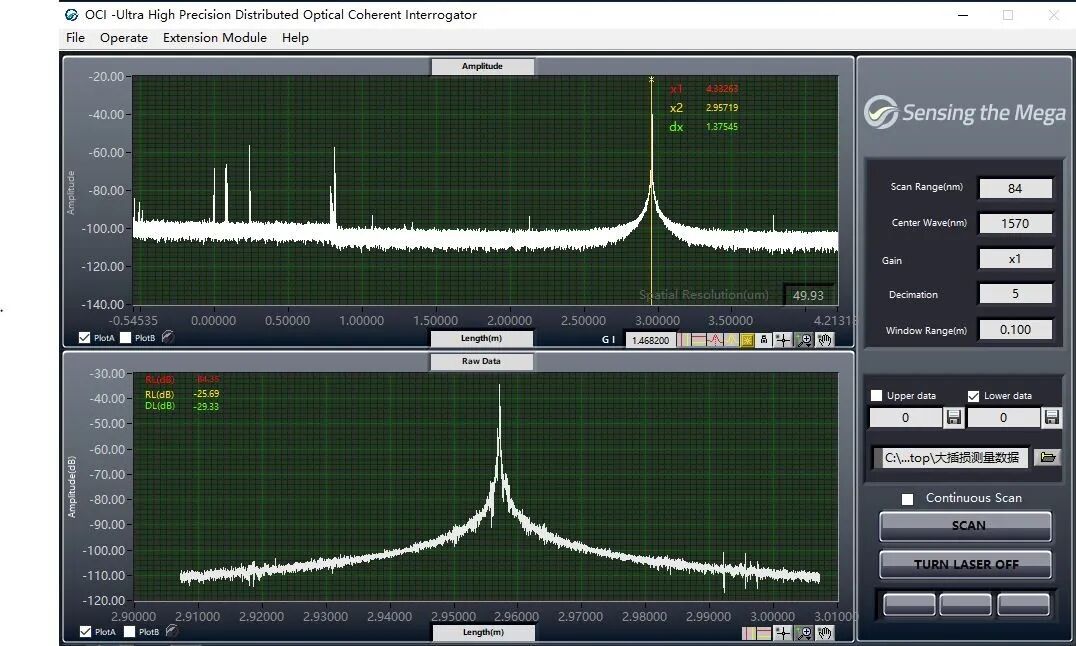The height and width of the screenshot is (646, 1076).
Task: Open the zoom tool in Amplitude toolbar
Action: 804,340
